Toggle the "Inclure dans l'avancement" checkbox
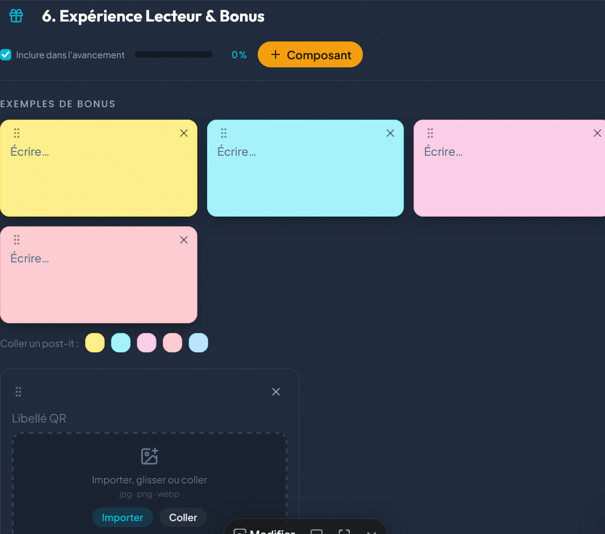Image resolution: width=605 pixels, height=534 pixels. tap(6, 55)
